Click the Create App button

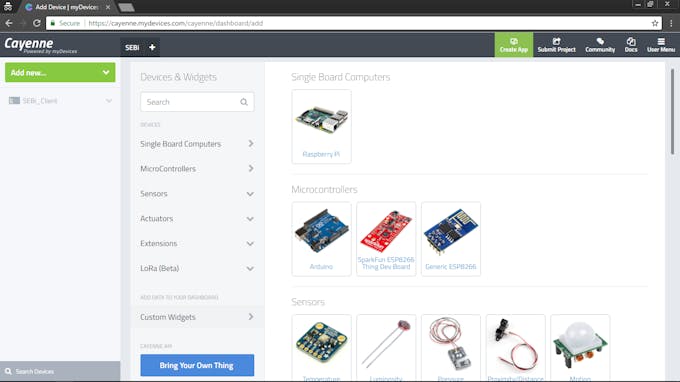tap(513, 45)
